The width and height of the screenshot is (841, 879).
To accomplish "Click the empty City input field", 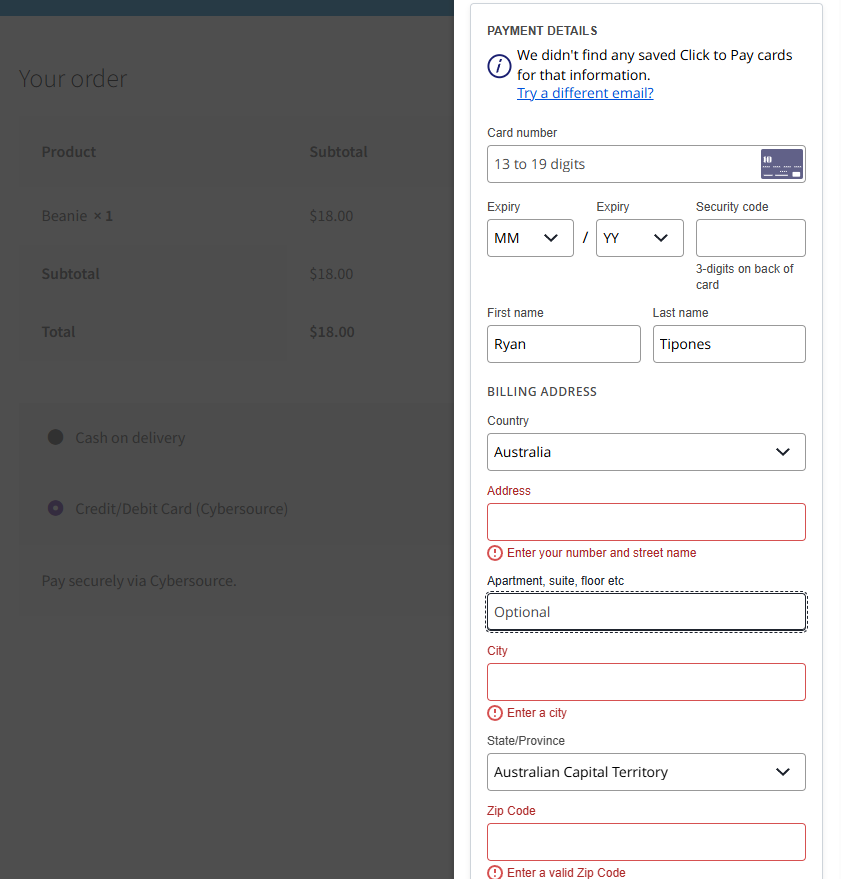I will point(646,682).
